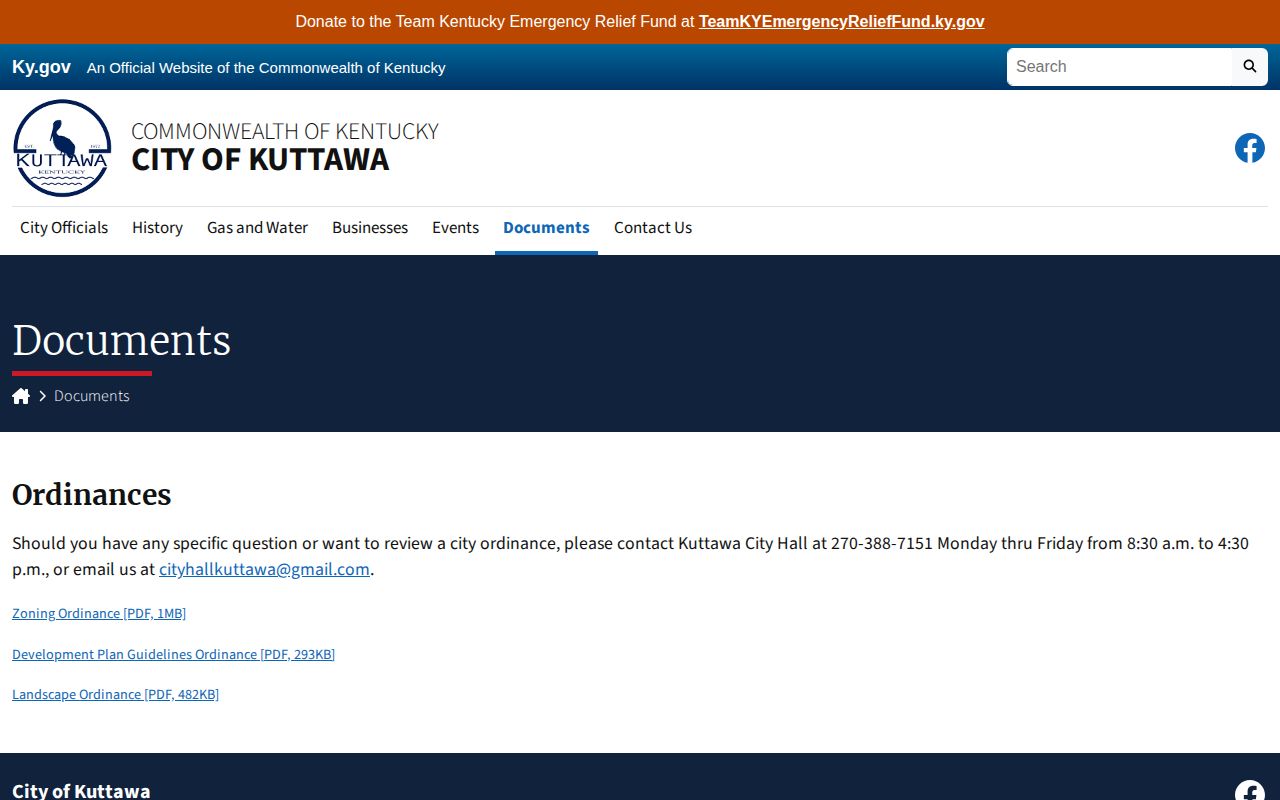The width and height of the screenshot is (1280, 800).
Task: Click the TeamKYEmergencyReliefFund.ky.gov link
Action: pyautogui.click(x=842, y=21)
